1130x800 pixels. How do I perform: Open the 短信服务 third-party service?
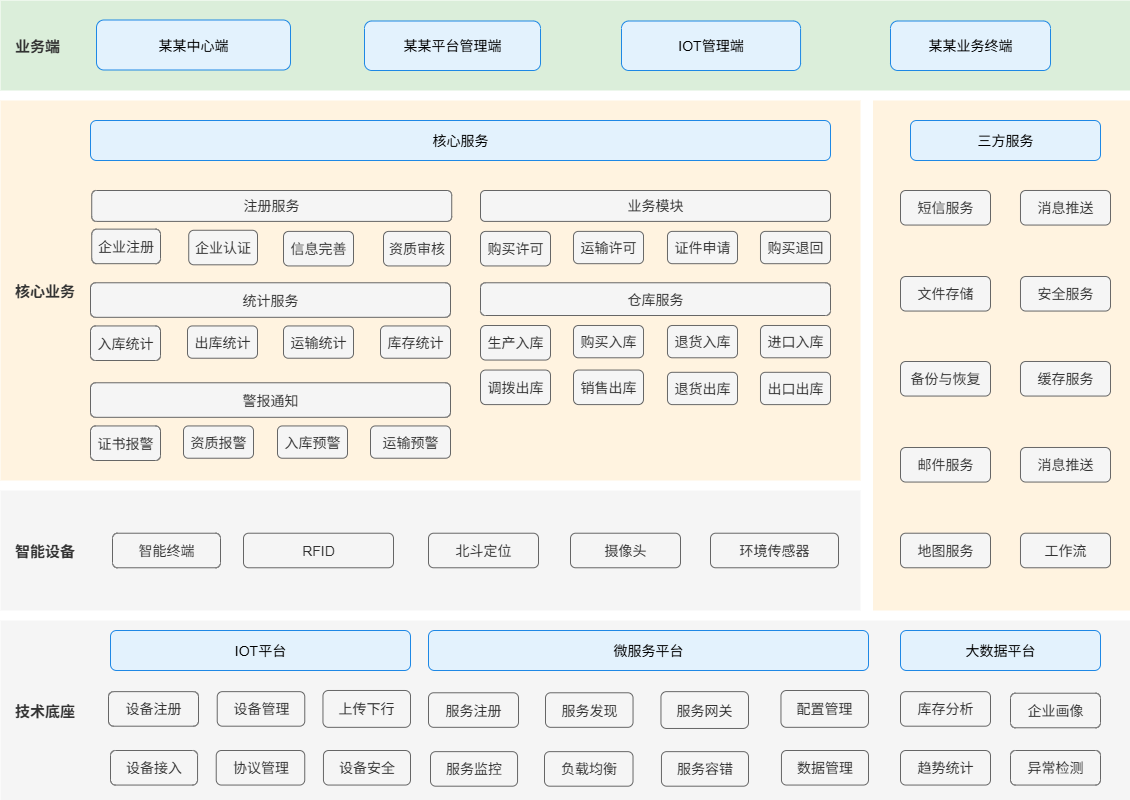(x=945, y=208)
